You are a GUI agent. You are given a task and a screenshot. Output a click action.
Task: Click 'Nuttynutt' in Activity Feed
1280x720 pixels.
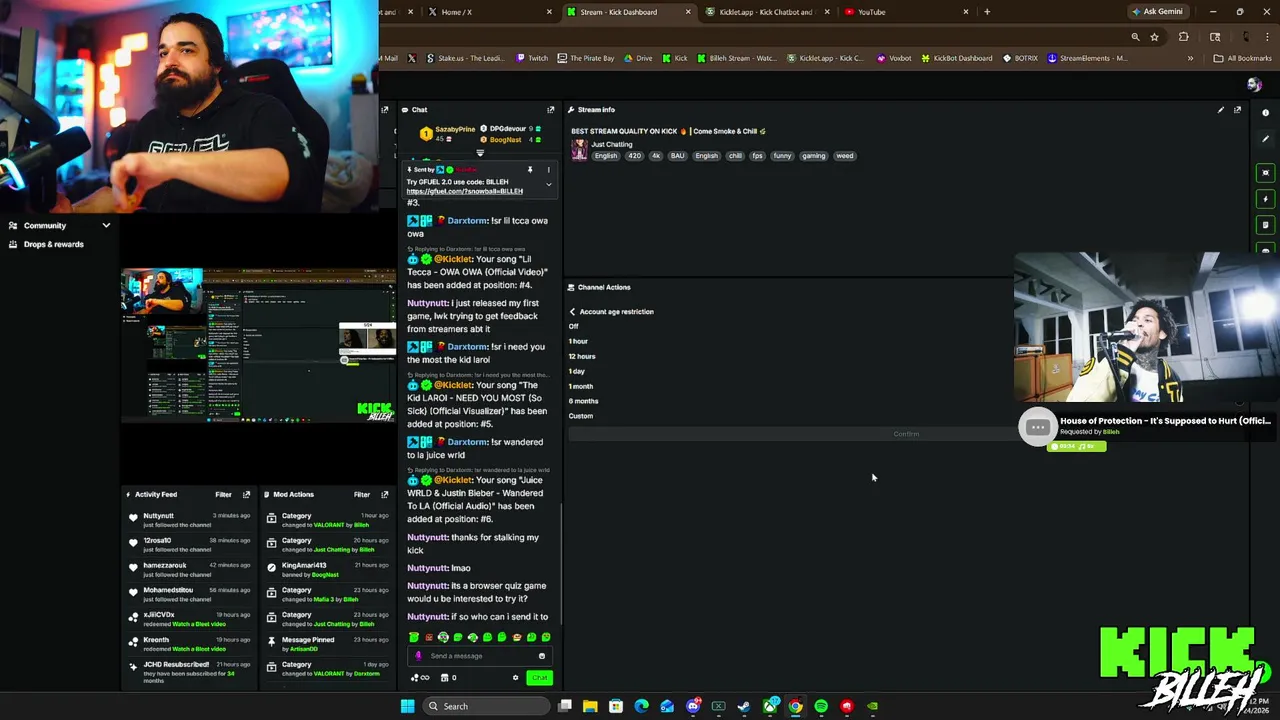click(158, 516)
